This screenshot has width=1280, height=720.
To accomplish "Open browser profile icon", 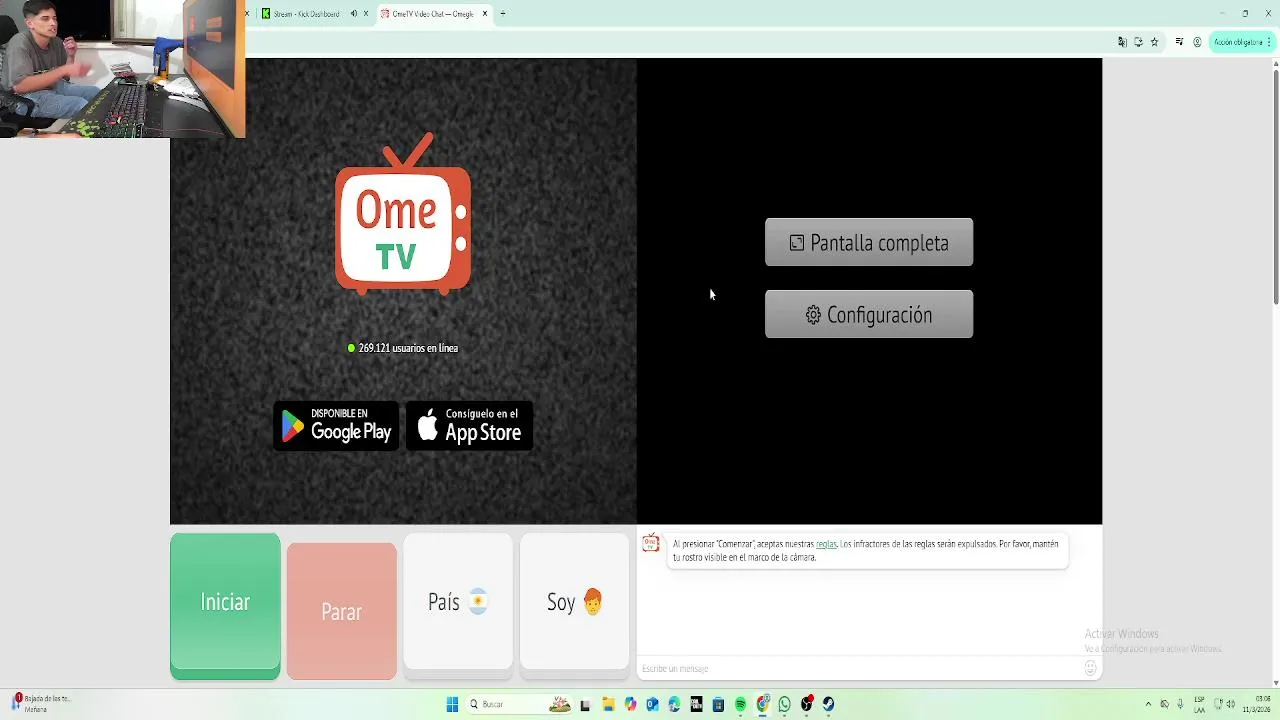I will pos(1197,42).
